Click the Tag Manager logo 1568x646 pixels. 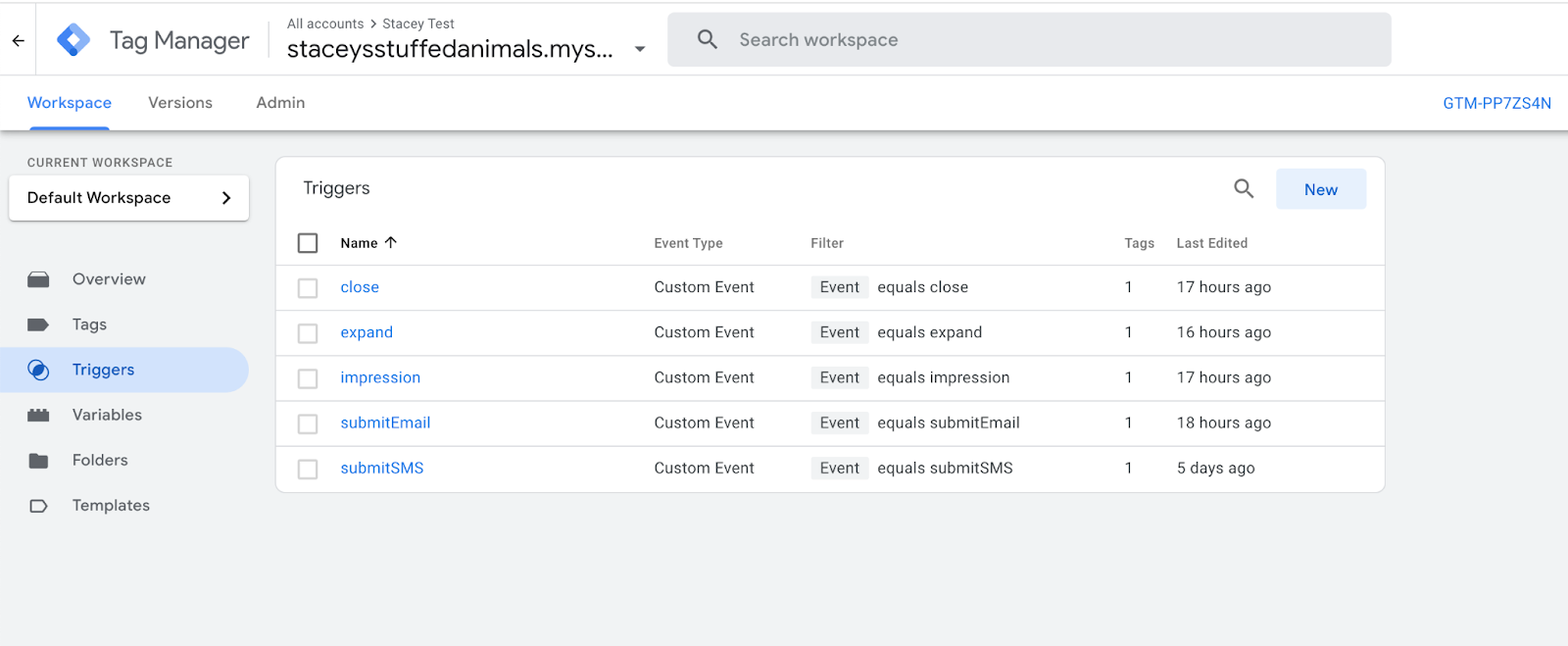pos(73,40)
